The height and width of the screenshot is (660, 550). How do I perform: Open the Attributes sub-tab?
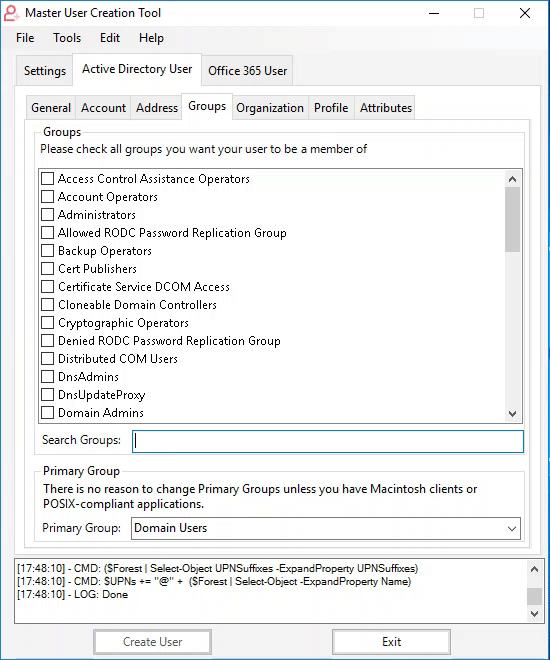[385, 108]
